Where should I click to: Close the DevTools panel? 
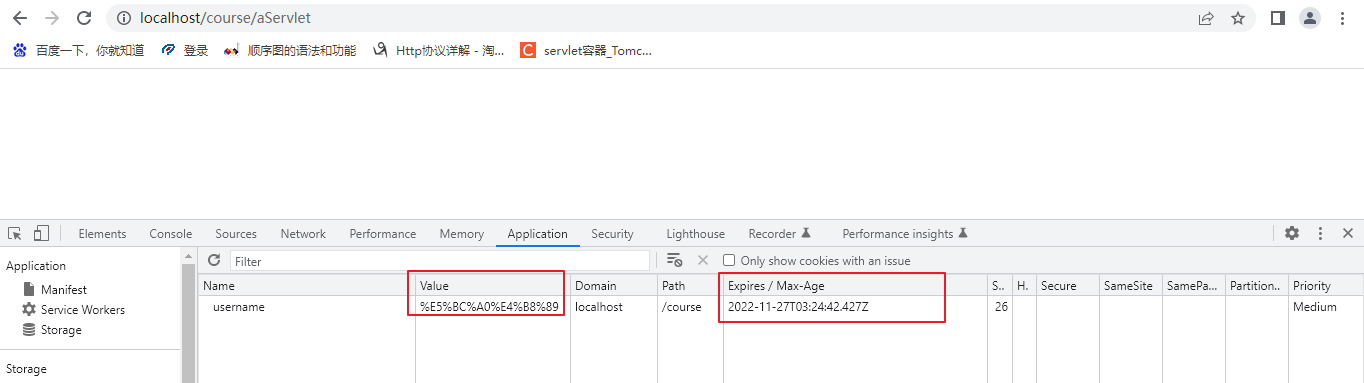1348,233
